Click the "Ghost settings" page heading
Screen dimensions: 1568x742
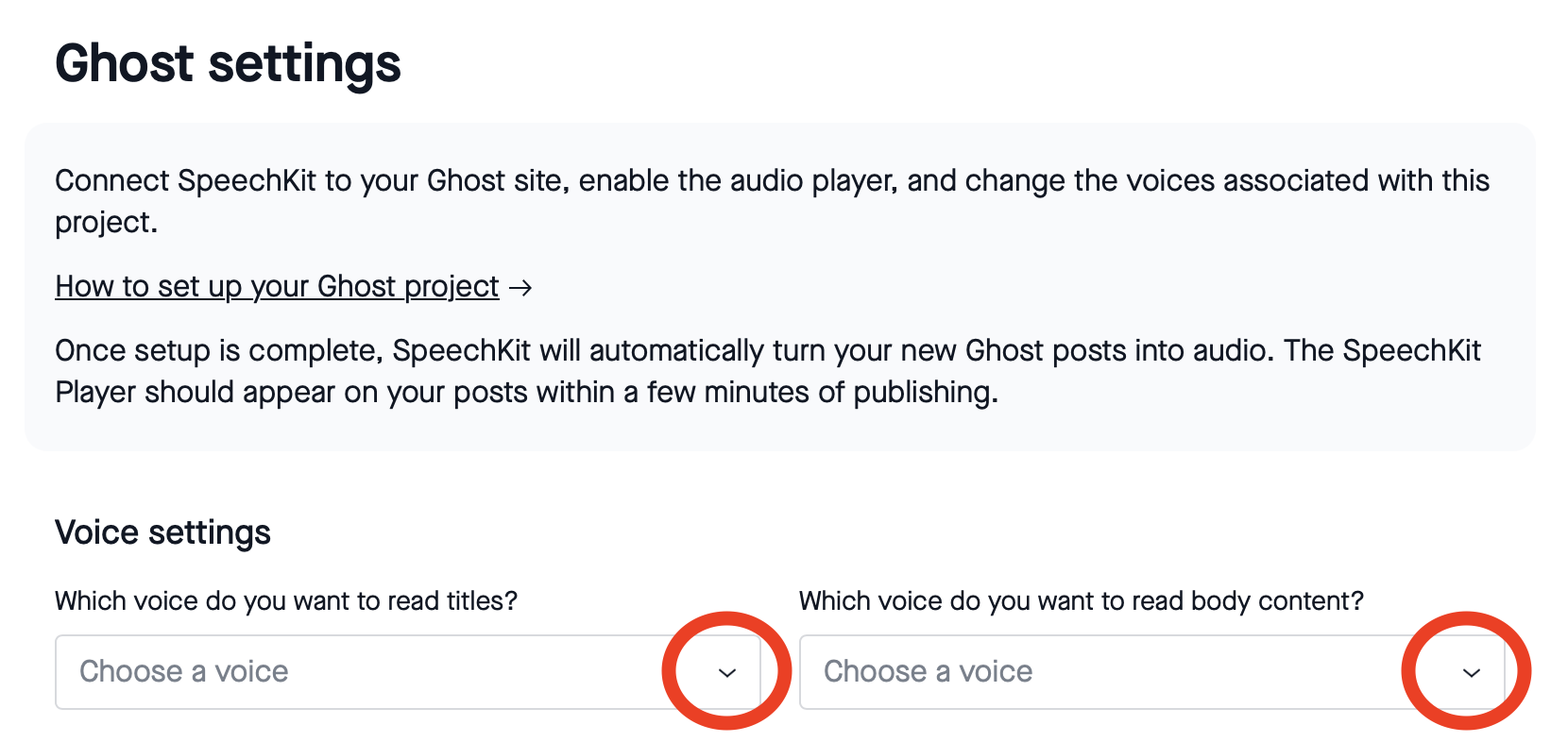[x=228, y=64]
